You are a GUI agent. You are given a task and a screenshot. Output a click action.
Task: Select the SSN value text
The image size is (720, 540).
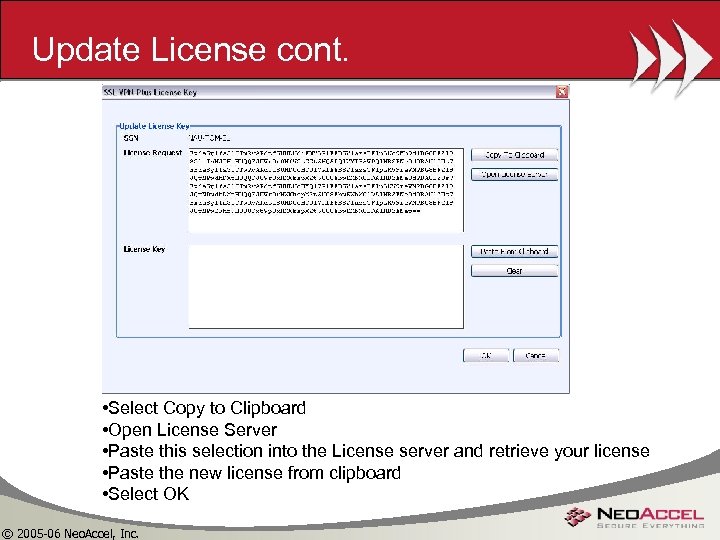209,138
